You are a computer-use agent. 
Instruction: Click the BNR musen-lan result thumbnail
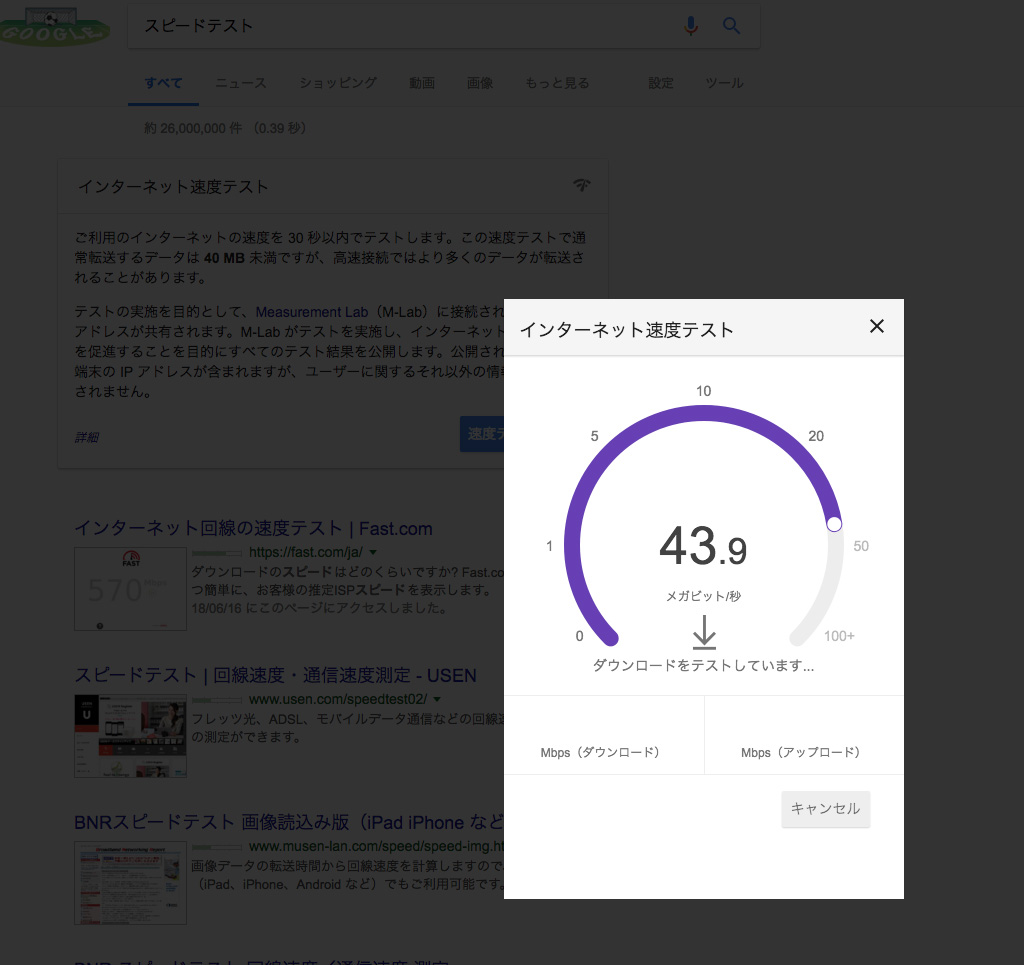coord(131,883)
